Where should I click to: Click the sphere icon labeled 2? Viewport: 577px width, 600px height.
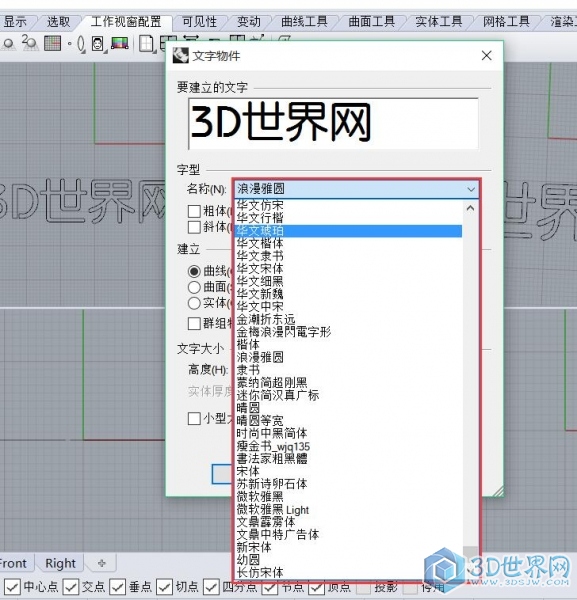(x=29, y=43)
